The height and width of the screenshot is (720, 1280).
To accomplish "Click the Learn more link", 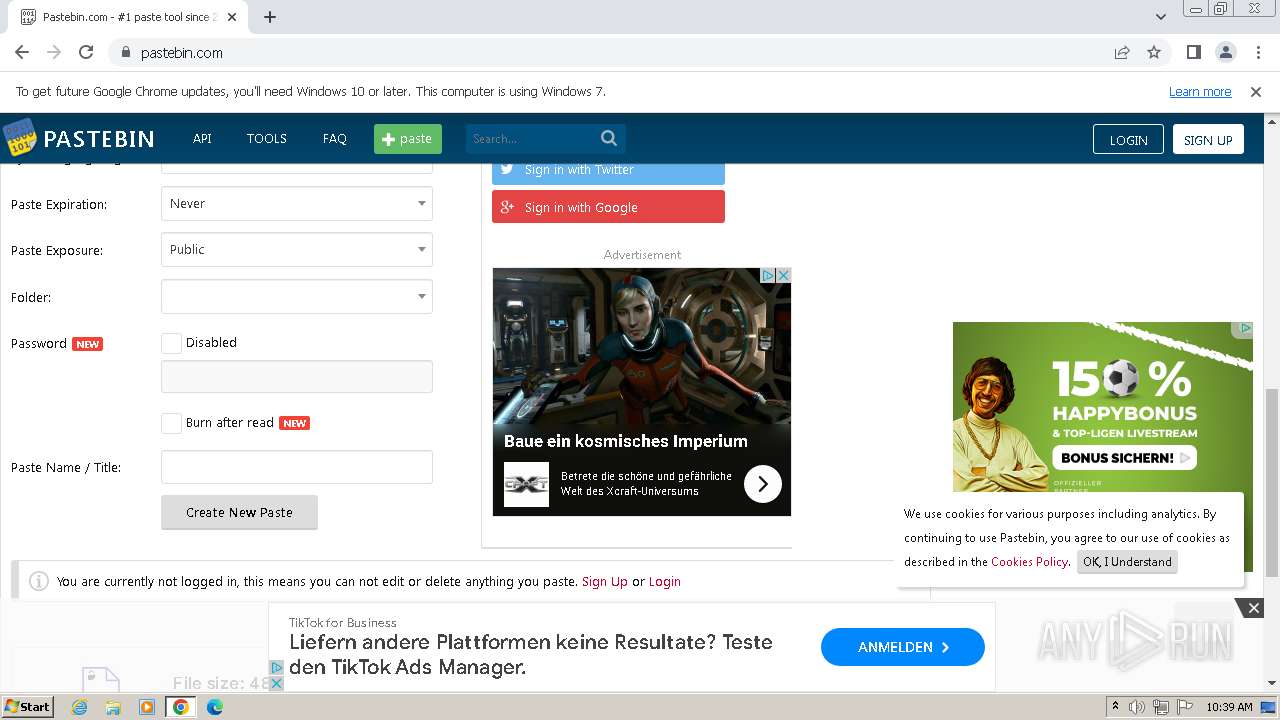I will pos(1200,91).
